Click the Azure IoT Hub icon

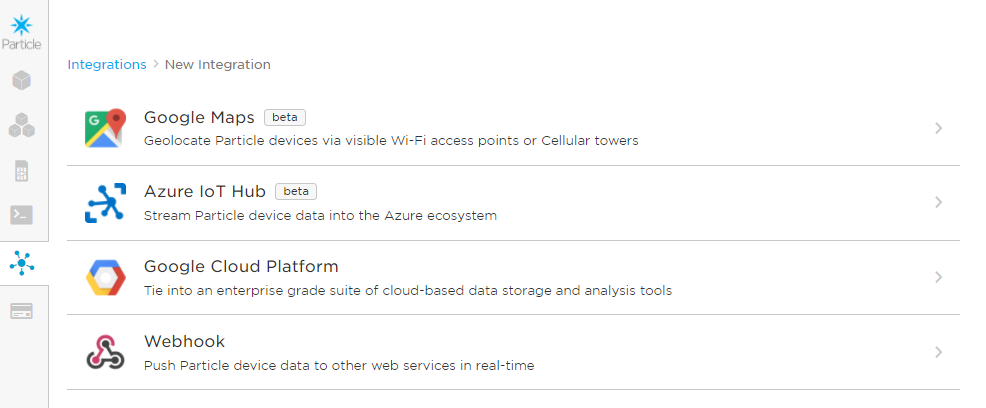[105, 203]
